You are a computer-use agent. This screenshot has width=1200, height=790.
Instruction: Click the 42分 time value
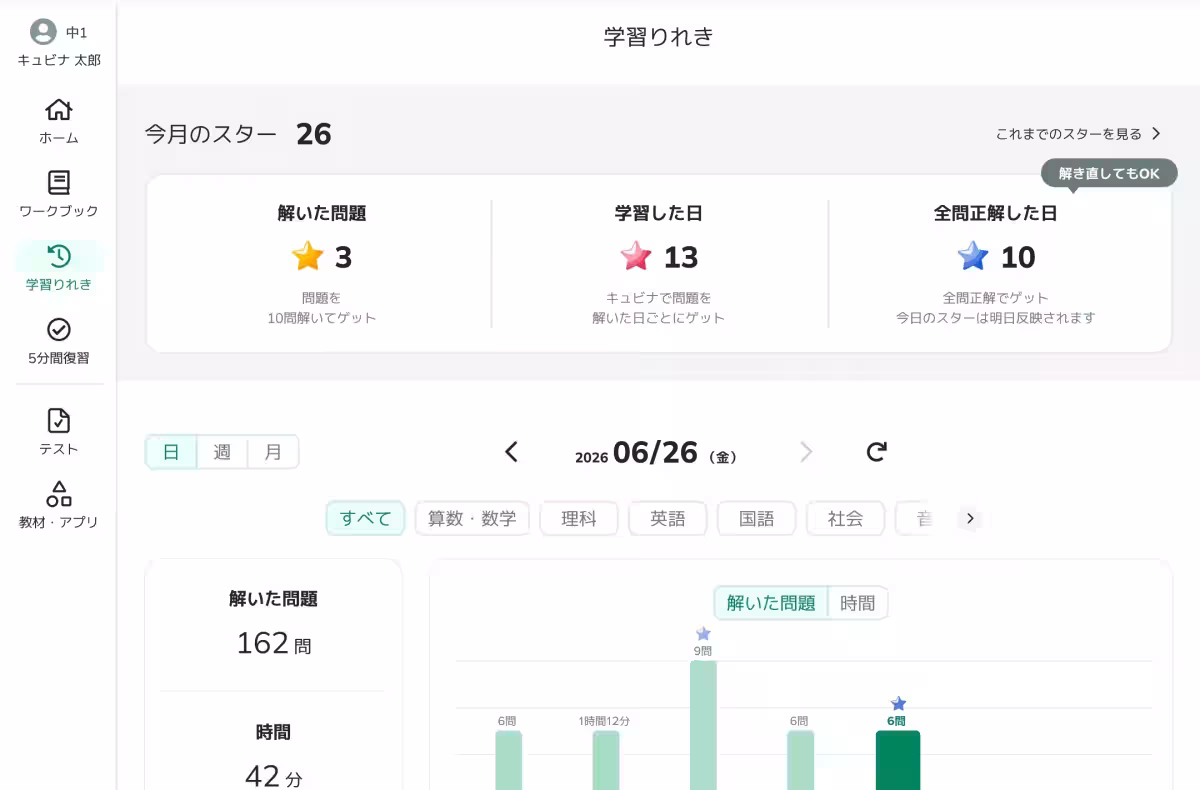pos(273,775)
